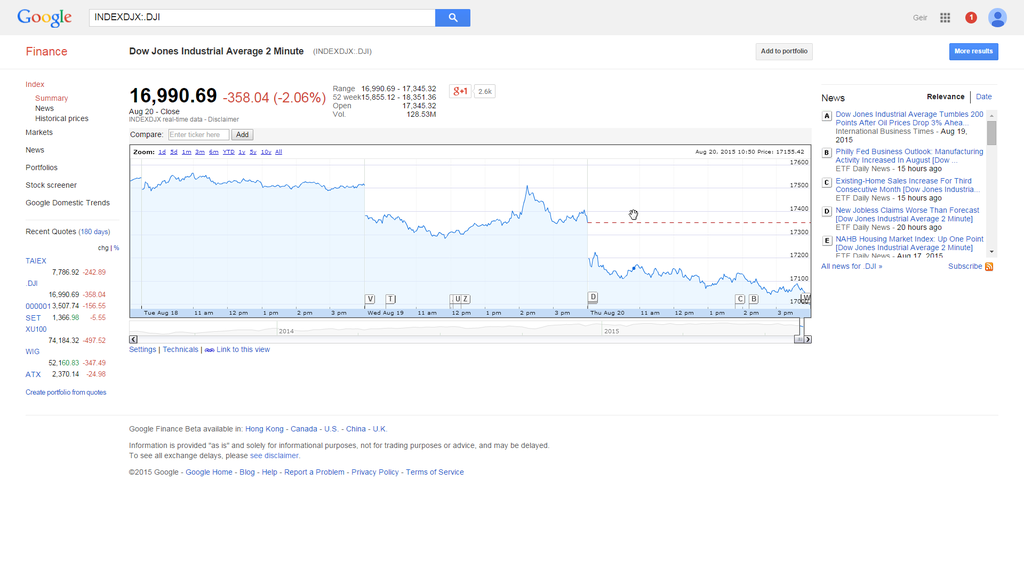Click the chart timeline right scroll arrow

click(x=808, y=340)
